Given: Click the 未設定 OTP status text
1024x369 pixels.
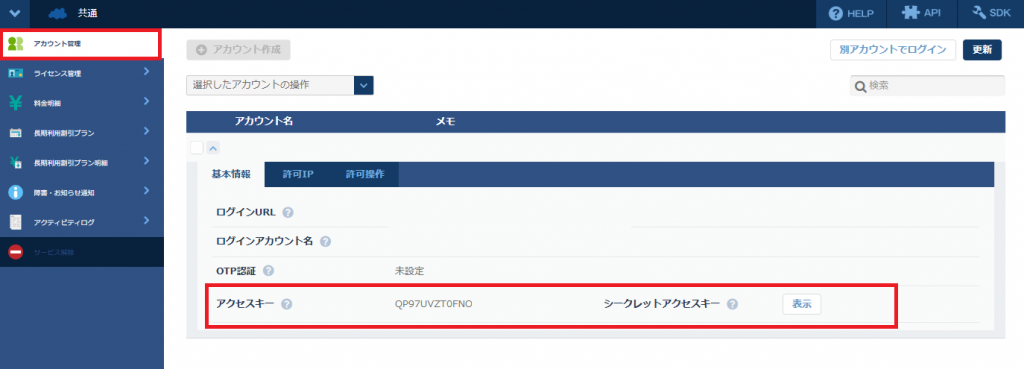Looking at the screenshot, I should pos(409,270).
